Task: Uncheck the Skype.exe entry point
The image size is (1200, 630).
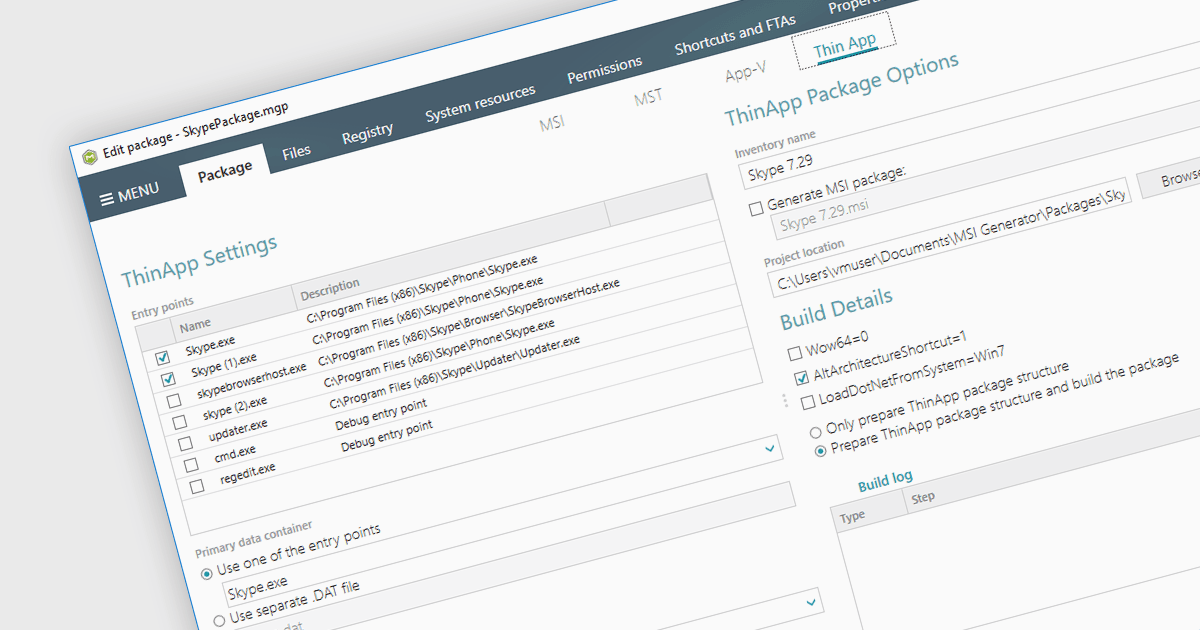Action: pos(163,357)
